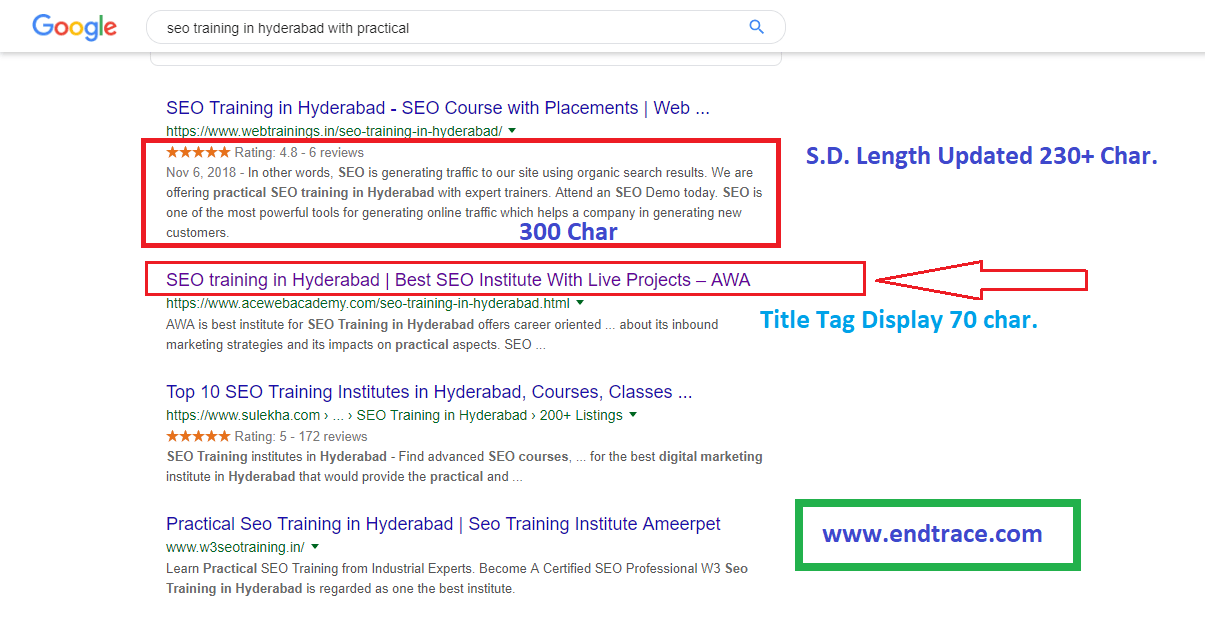The image size is (1205, 636).
Task: Click the star rating of 5 - 172 reviews
Action: click(198, 437)
